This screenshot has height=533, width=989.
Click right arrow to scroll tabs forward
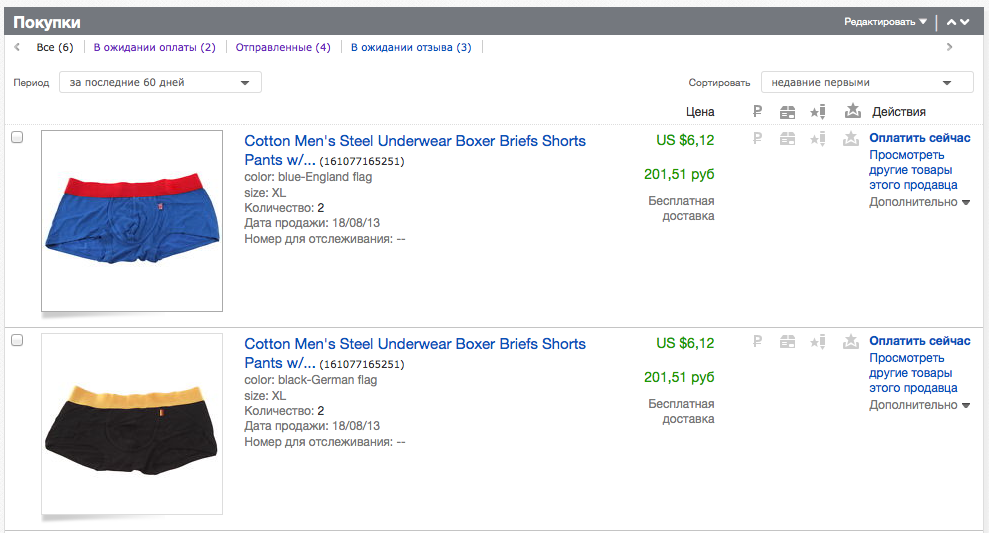949,47
